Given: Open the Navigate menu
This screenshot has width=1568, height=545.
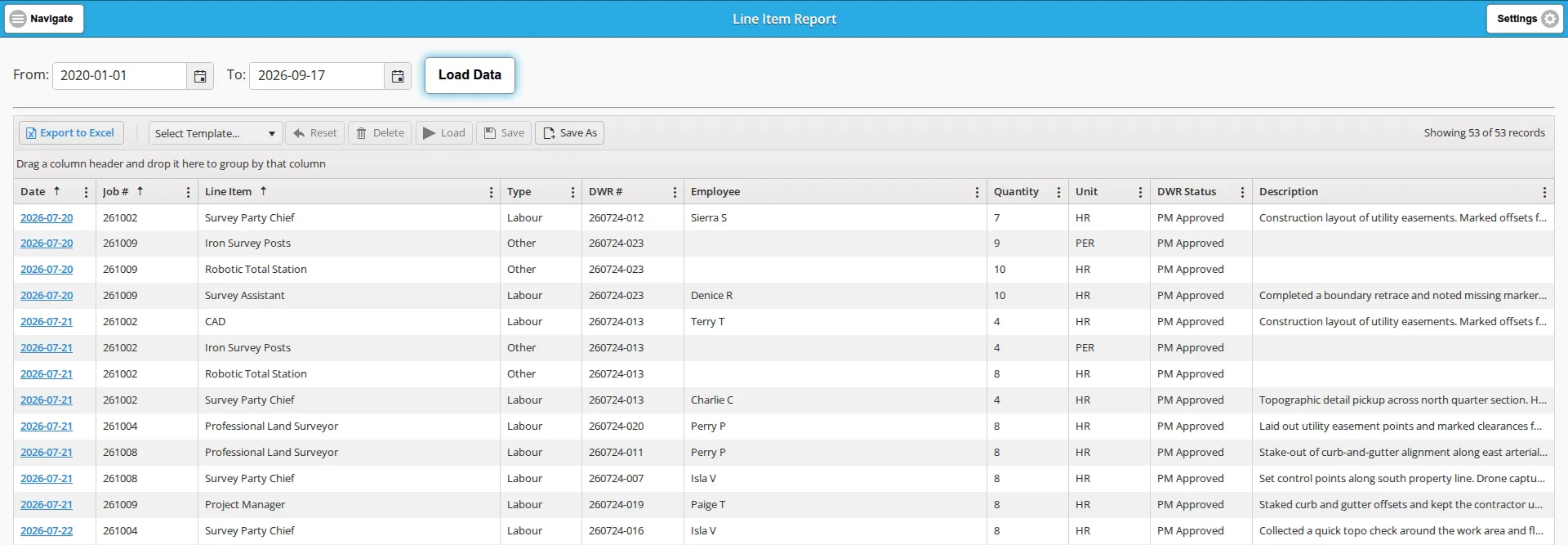Looking at the screenshot, I should tap(44, 19).
